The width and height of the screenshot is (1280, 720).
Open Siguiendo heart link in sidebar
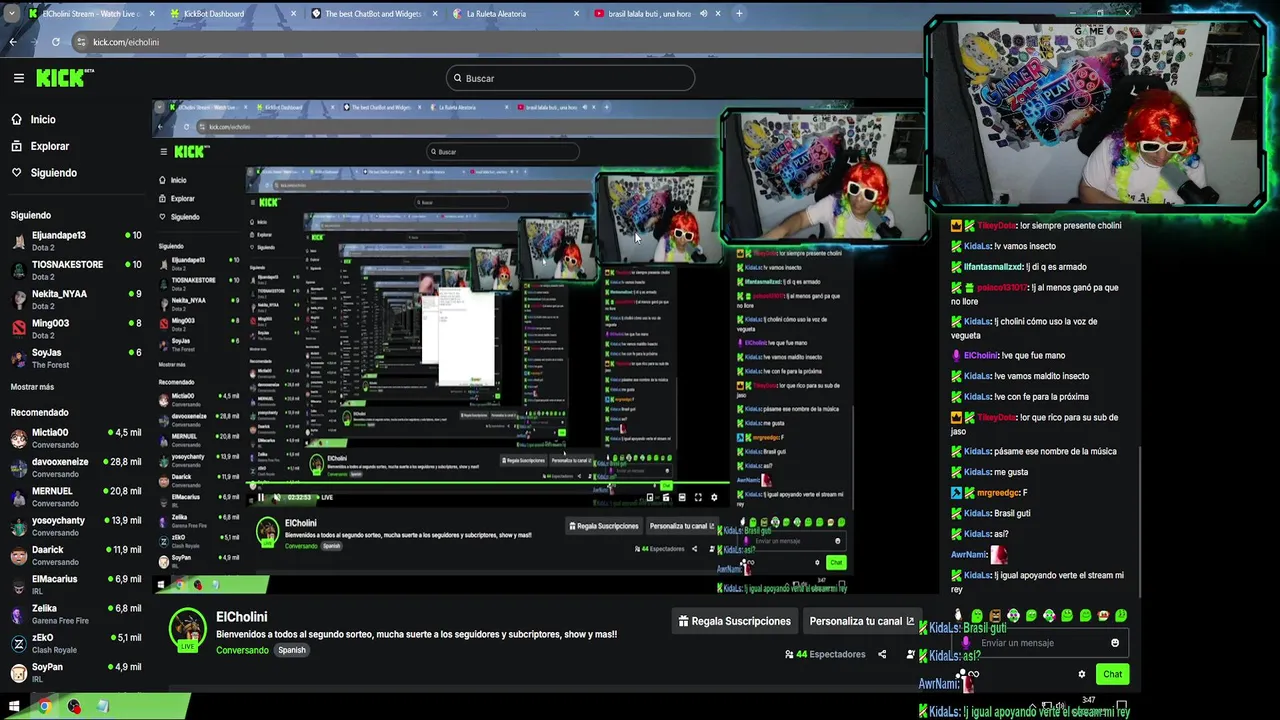44,173
